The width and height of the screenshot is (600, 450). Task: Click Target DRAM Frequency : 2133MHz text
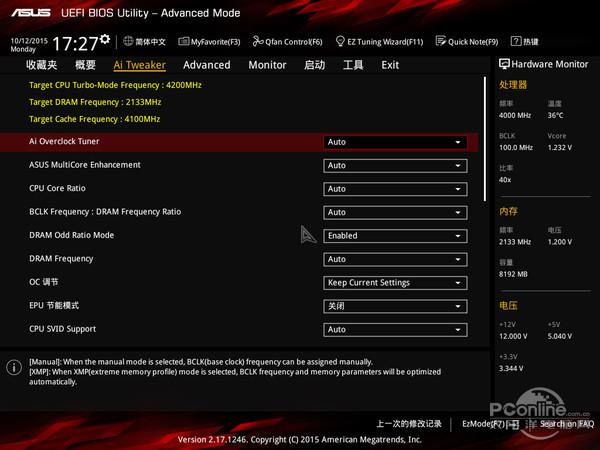click(95, 102)
